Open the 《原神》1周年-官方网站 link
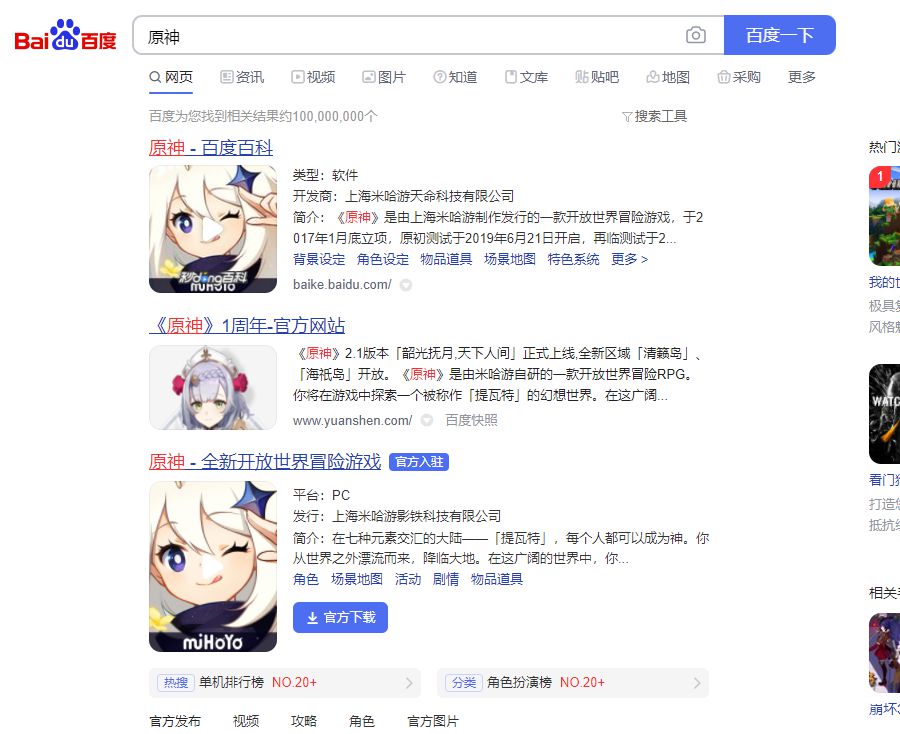Viewport: 900px width, 734px height. coord(247,326)
